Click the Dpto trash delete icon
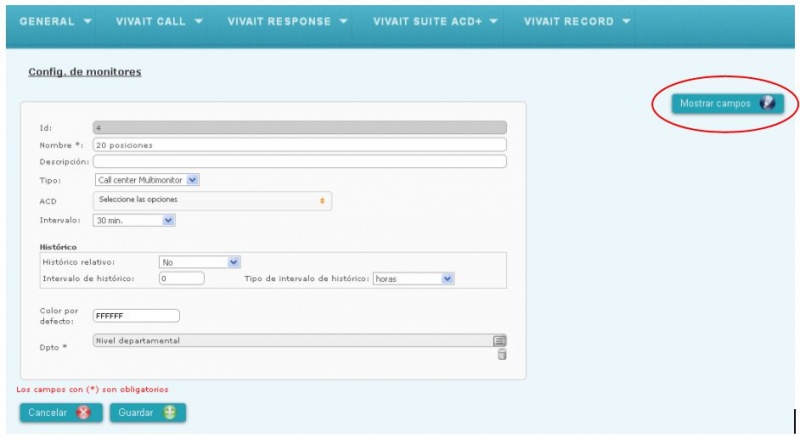 [502, 354]
